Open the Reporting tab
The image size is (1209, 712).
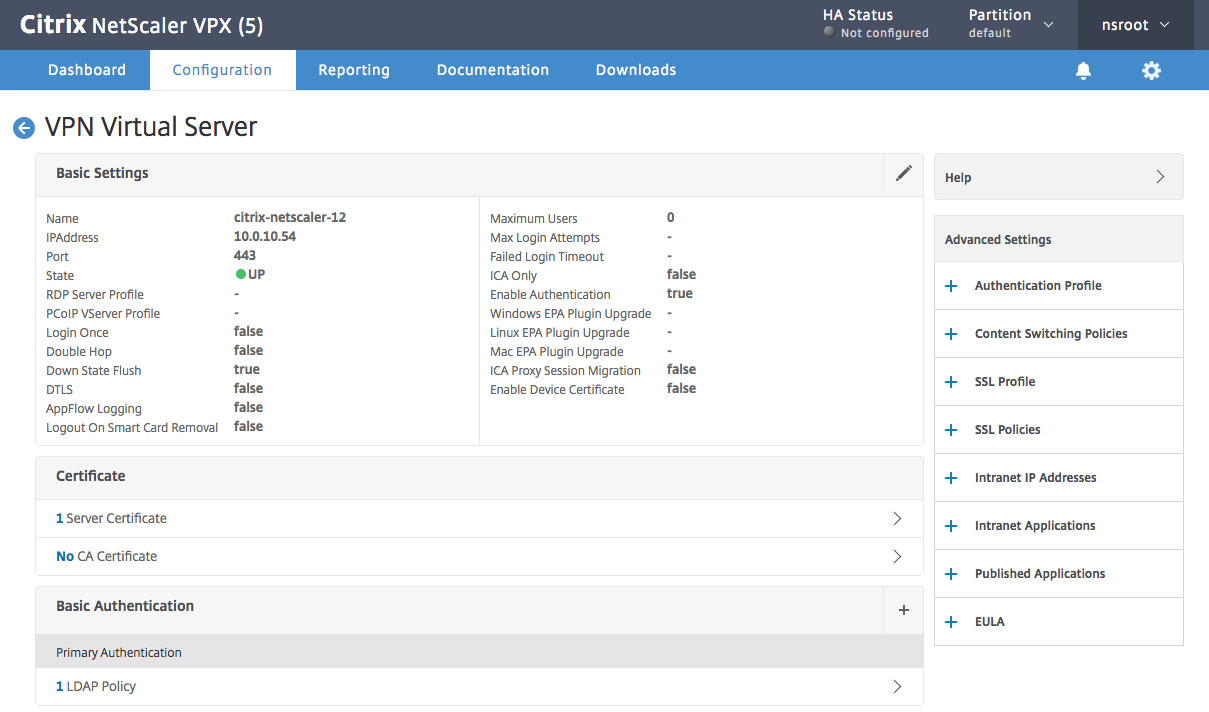354,70
